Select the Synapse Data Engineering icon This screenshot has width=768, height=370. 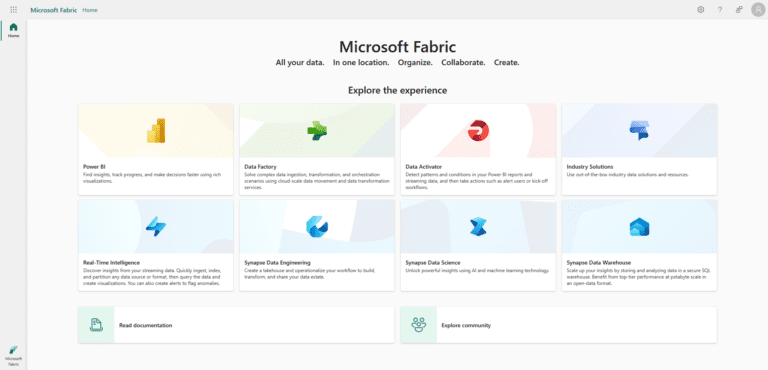click(x=317, y=226)
